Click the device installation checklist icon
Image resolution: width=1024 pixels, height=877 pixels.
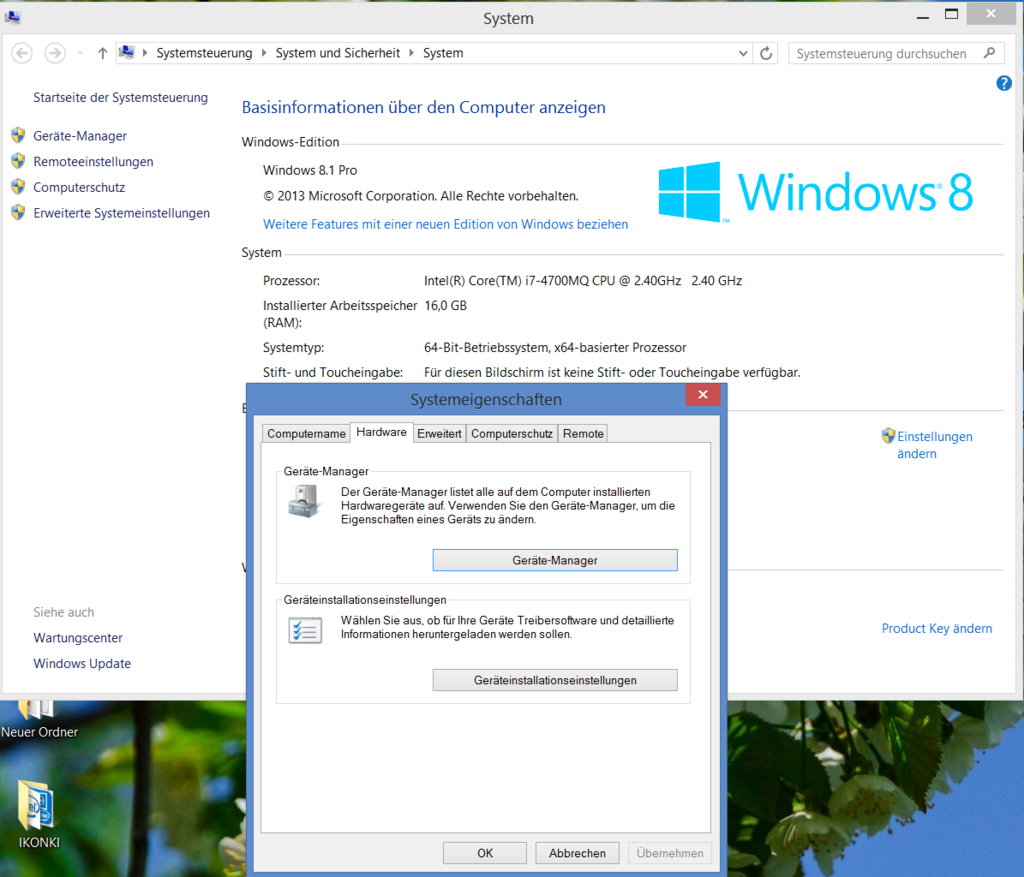(305, 630)
